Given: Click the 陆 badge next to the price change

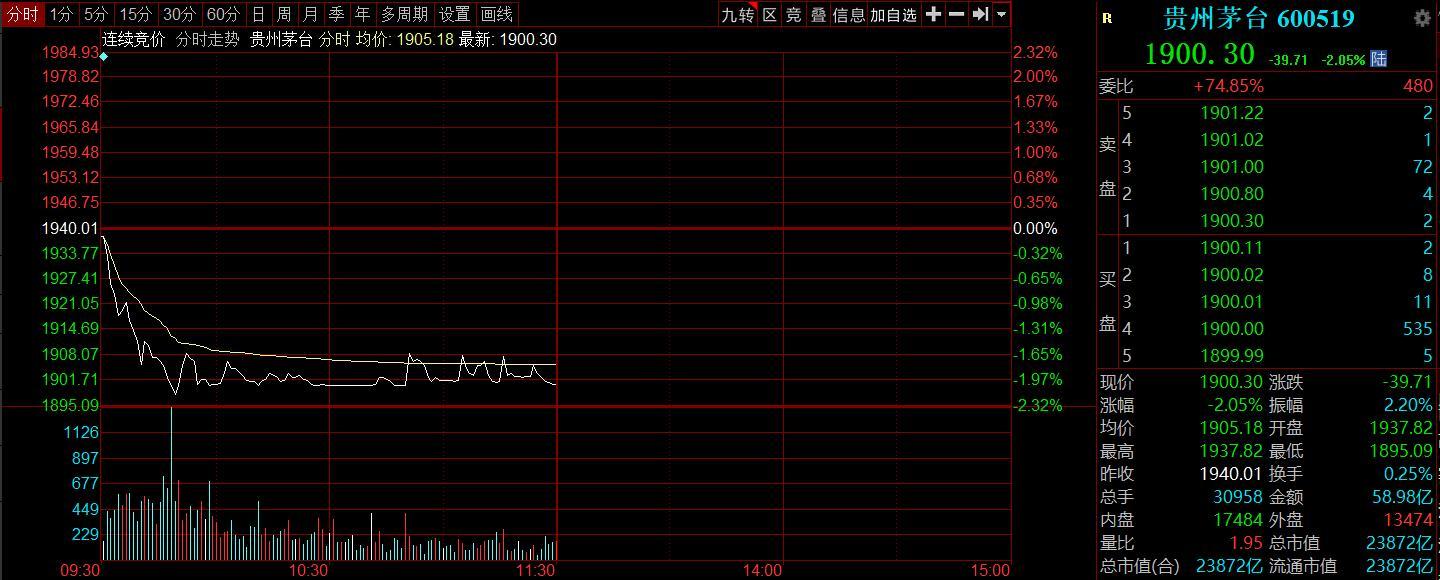Looking at the screenshot, I should coord(1379,59).
